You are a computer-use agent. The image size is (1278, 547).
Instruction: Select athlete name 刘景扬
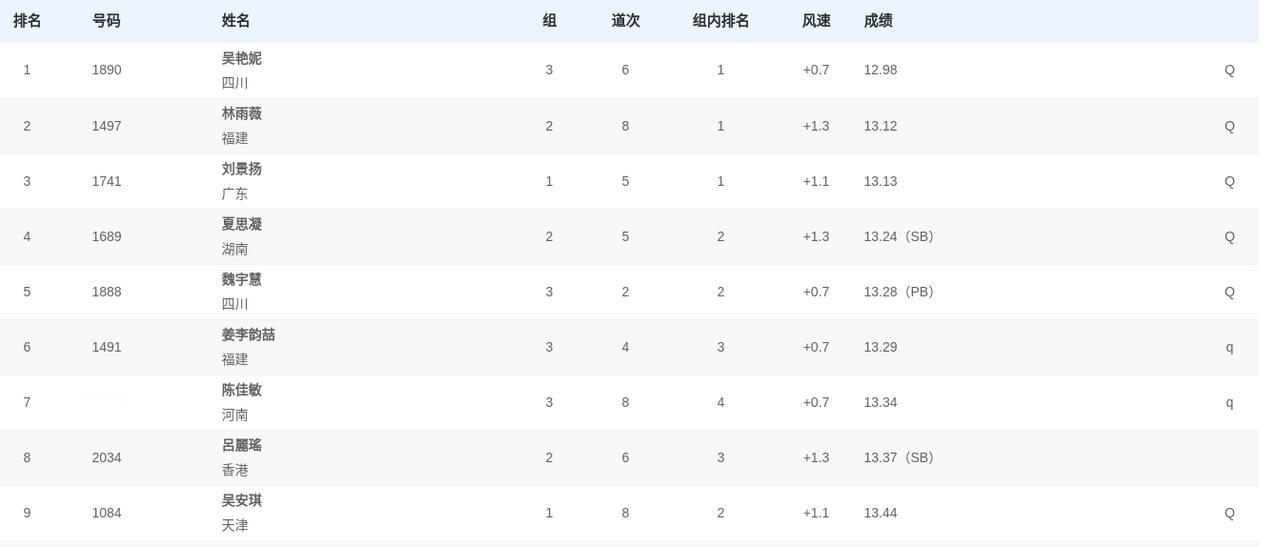click(242, 169)
